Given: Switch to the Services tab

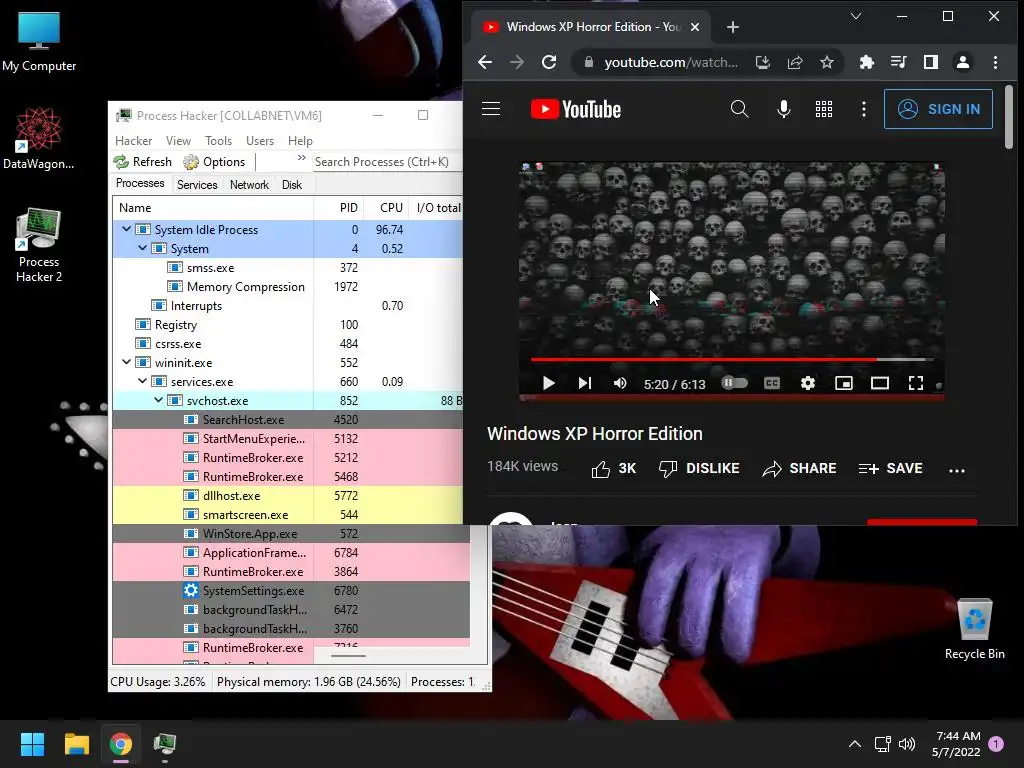Looking at the screenshot, I should point(197,185).
